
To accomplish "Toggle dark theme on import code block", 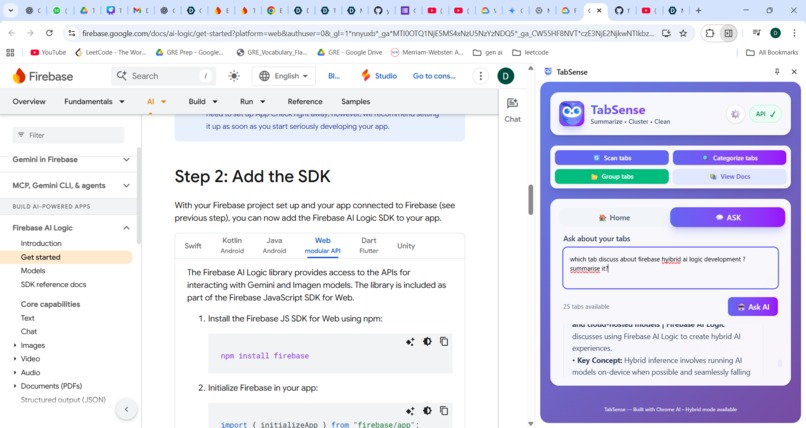I will click(427, 411).
